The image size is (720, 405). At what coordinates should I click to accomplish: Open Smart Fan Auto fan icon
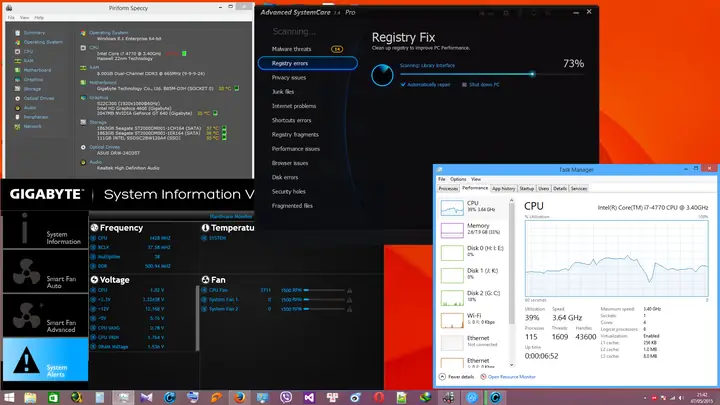click(x=27, y=271)
